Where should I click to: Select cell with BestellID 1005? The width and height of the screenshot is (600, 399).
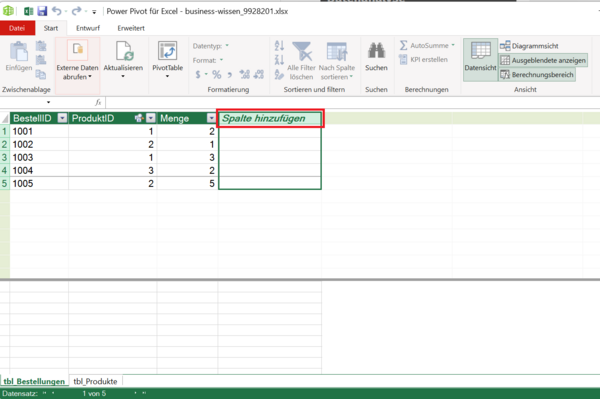39,183
